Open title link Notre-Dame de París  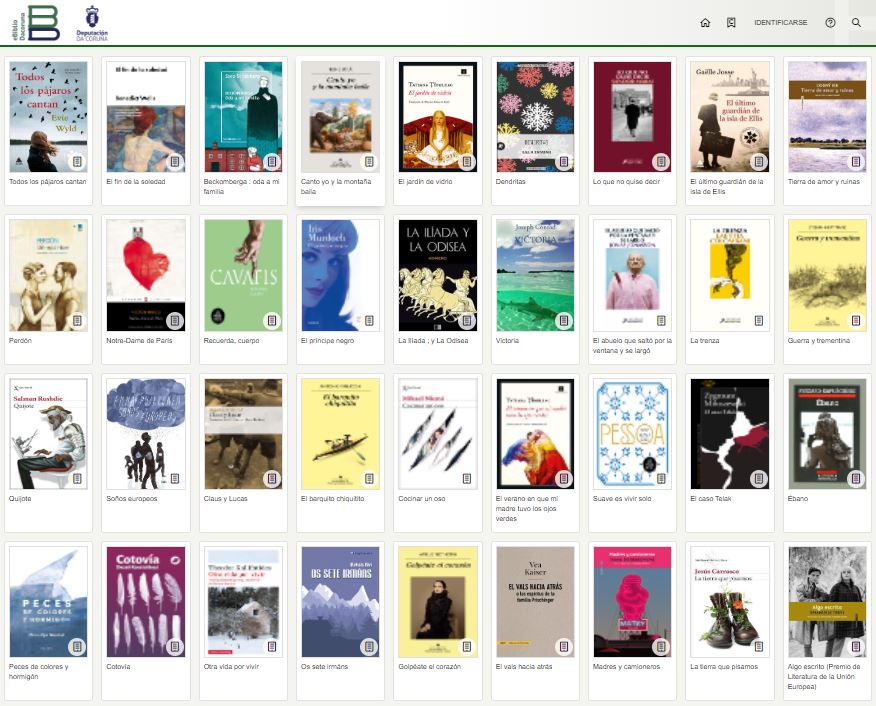(x=139, y=340)
